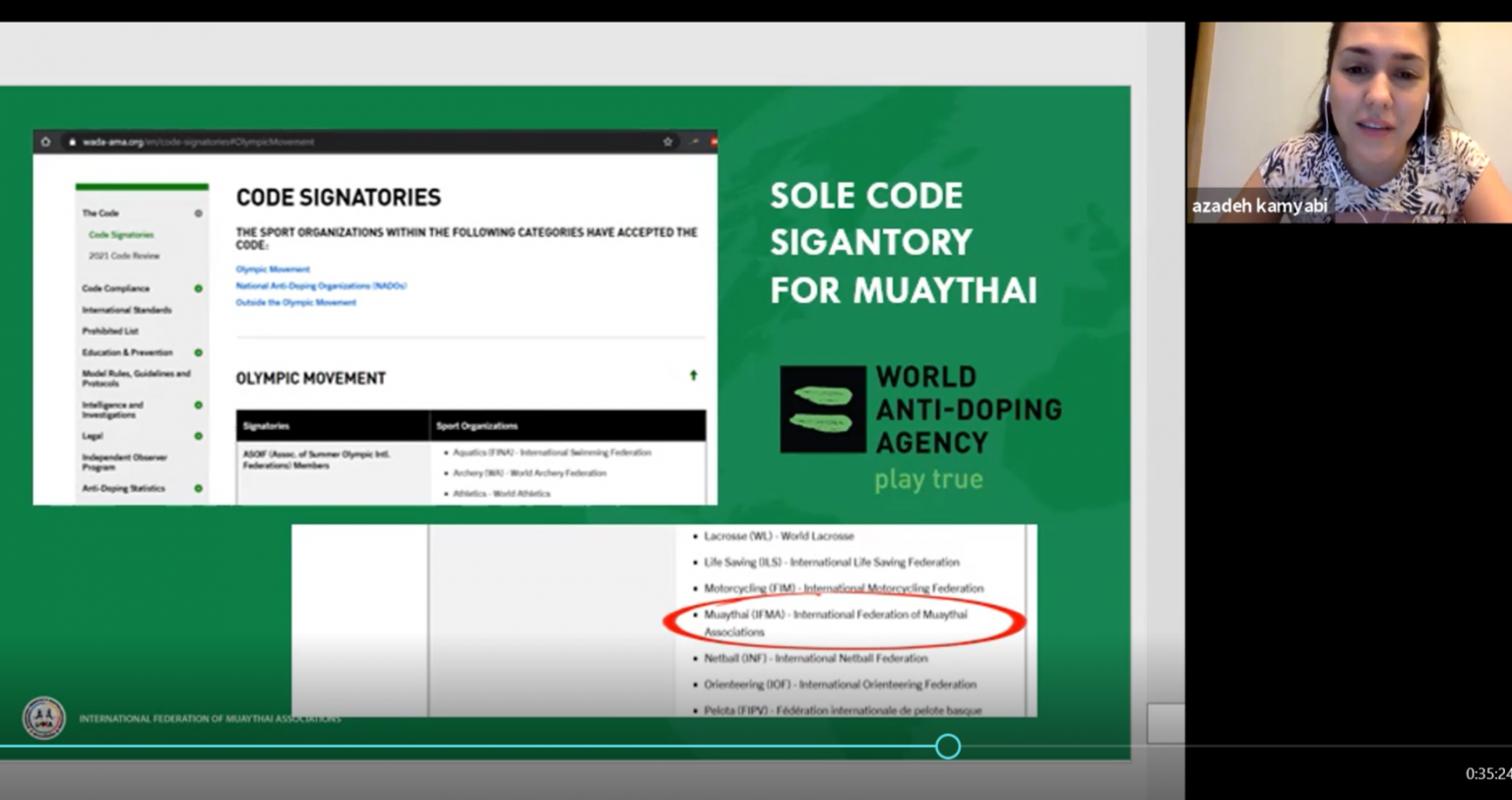Open International Standards menu item

(x=126, y=310)
